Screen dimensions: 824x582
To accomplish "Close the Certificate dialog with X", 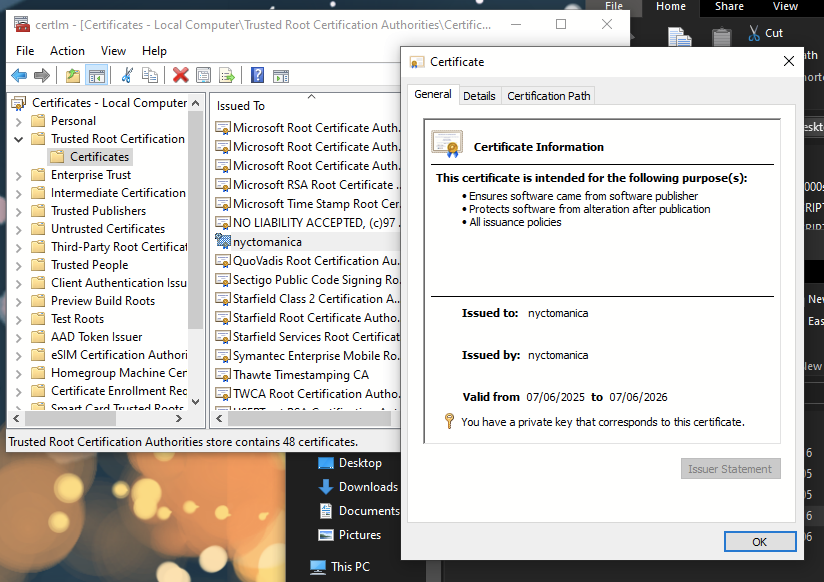I will (x=788, y=62).
